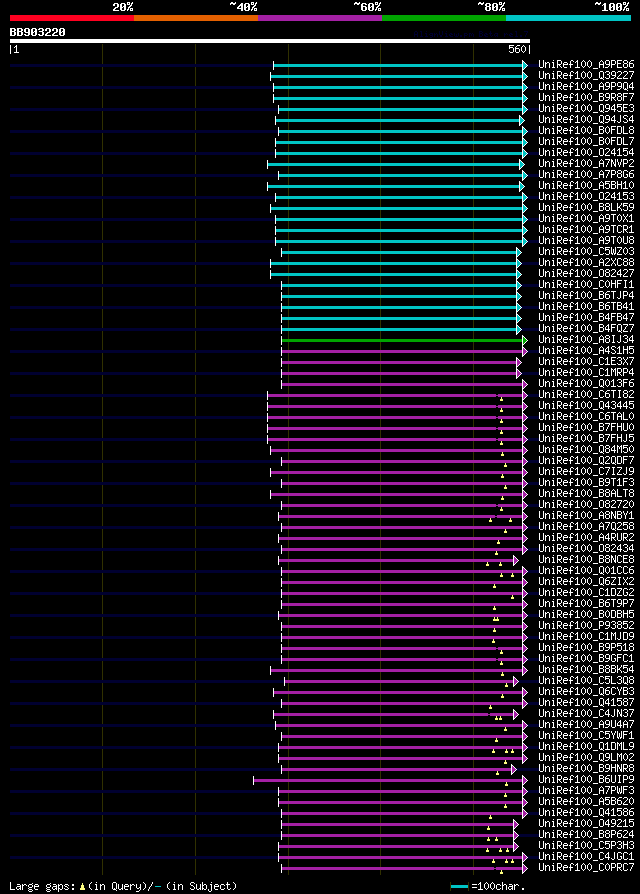Click the UniRef100_B0DBH5 hit name
This screenshot has height=894, width=640.
[x=586, y=615]
